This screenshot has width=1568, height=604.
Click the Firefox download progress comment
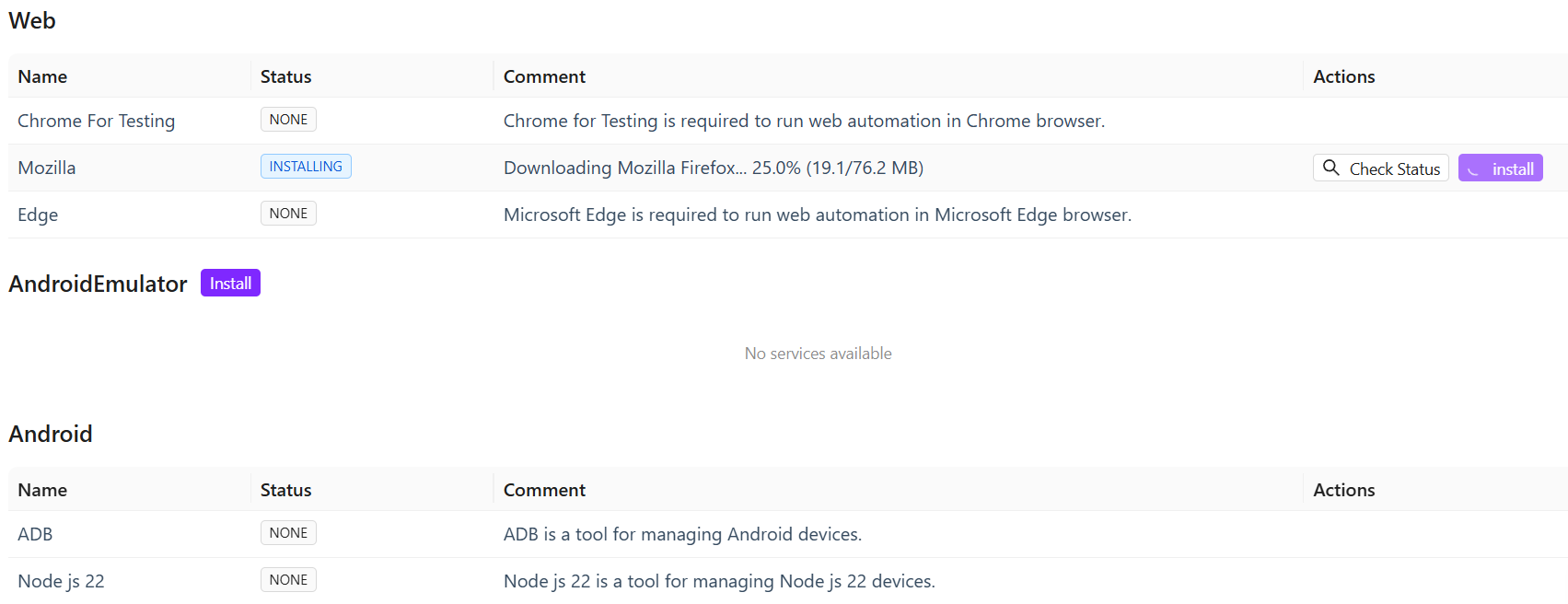713,168
